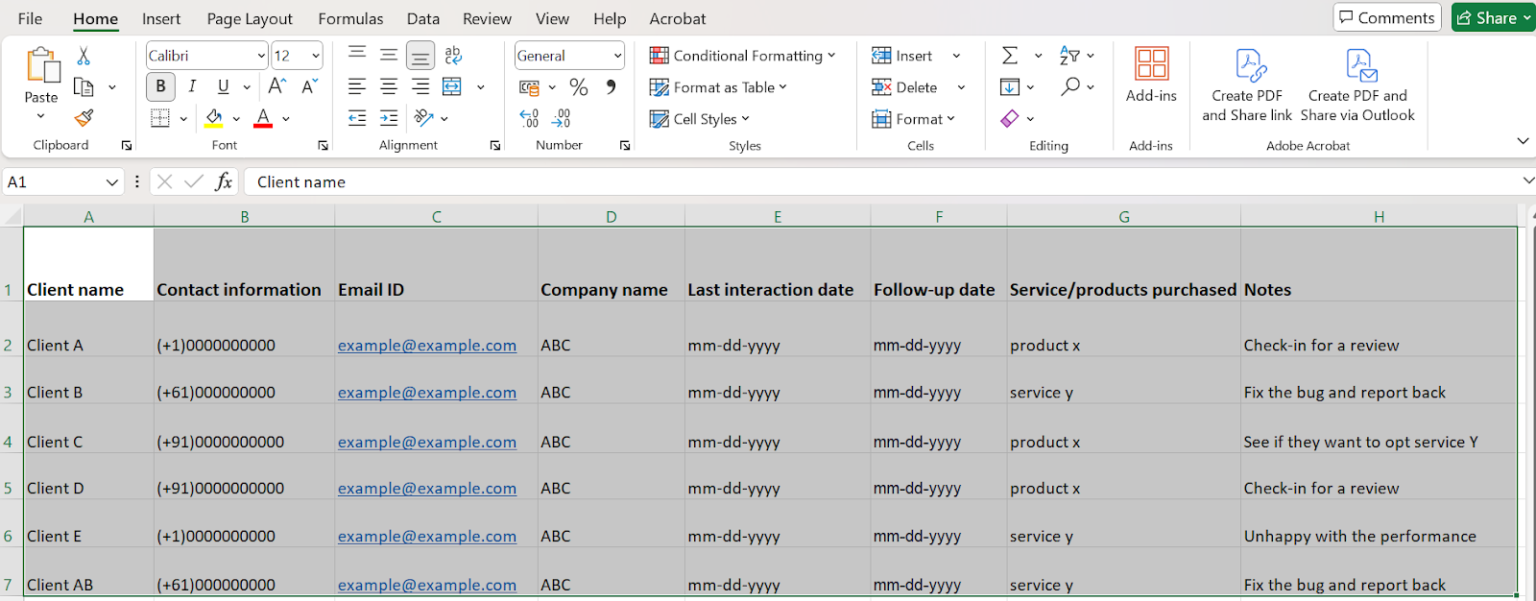Open the Font Color red swatch
The width and height of the screenshot is (1536, 601).
tap(262, 118)
